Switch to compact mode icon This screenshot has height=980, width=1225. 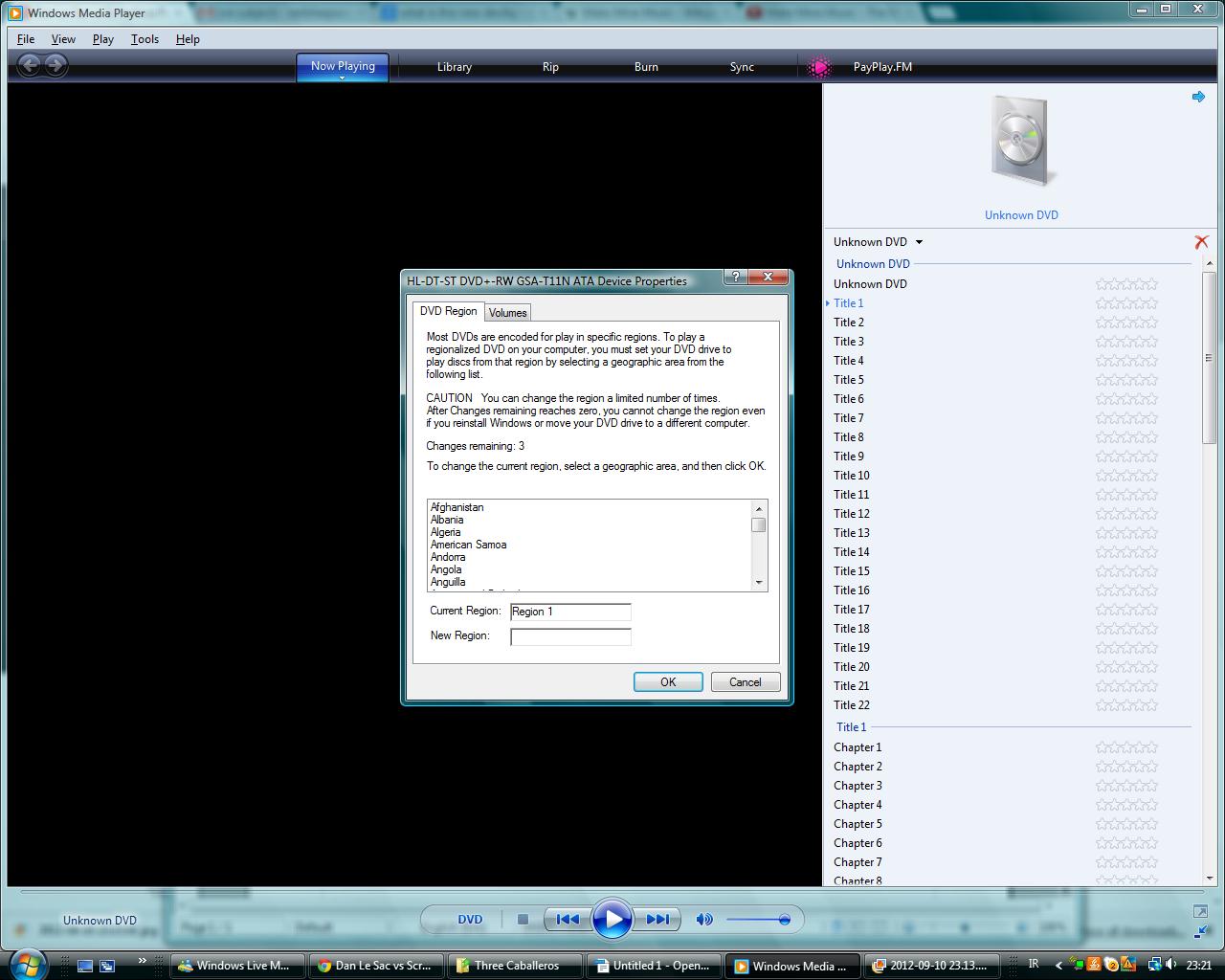(1200, 931)
